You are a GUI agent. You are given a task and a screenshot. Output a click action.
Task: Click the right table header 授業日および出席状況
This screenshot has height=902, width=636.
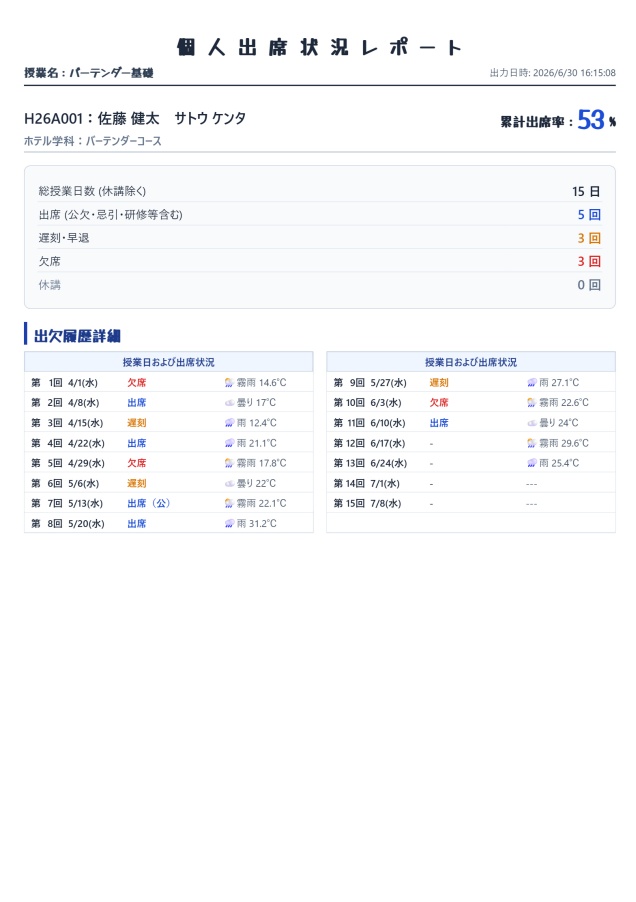[471, 362]
